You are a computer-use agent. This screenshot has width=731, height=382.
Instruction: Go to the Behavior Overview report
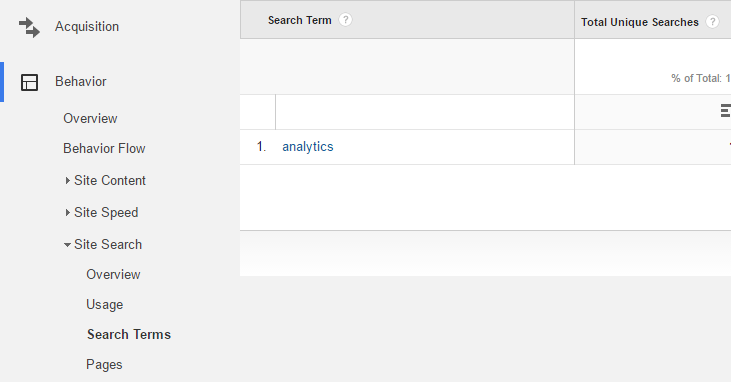[90, 118]
